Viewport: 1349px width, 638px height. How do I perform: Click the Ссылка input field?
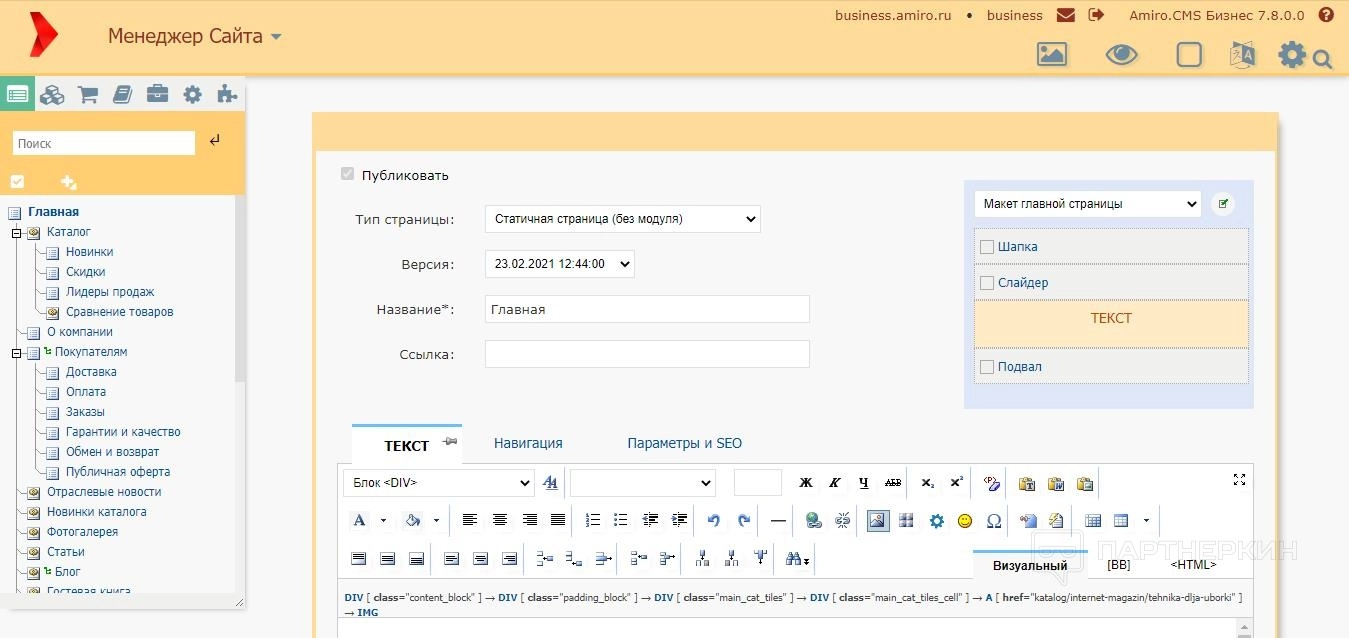click(646, 354)
